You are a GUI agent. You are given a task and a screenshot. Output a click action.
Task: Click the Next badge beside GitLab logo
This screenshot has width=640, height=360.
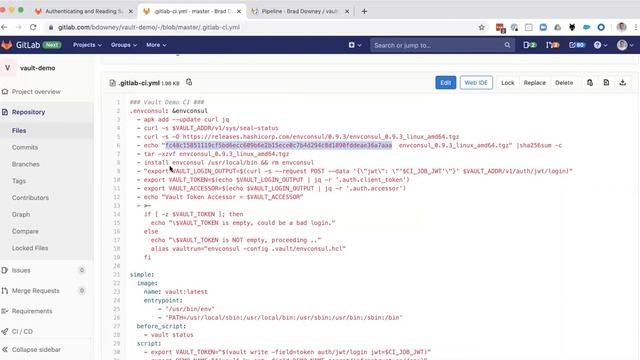[52, 45]
